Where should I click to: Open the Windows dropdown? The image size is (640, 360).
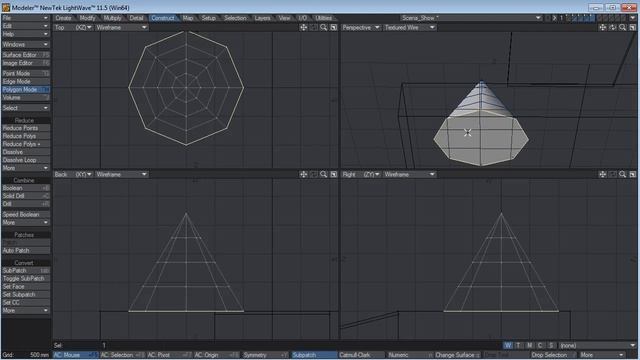[26, 44]
